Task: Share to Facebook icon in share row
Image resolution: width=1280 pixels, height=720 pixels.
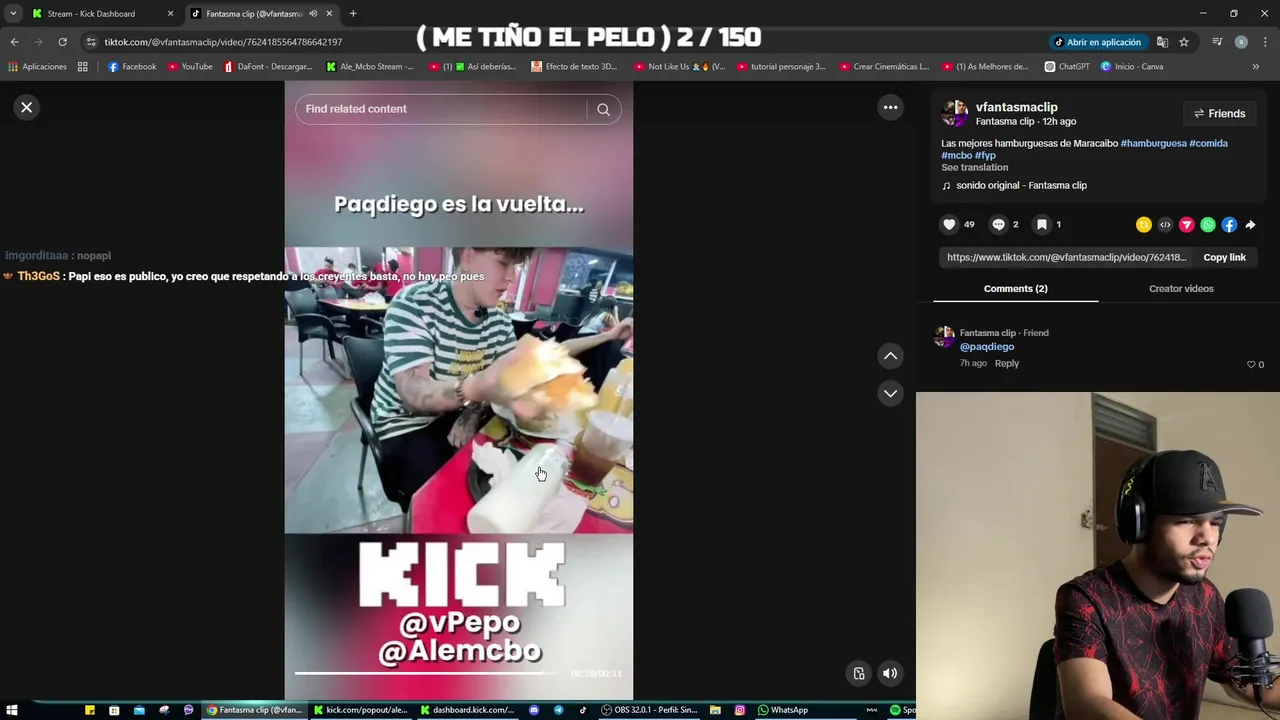Action: [x=1229, y=225]
